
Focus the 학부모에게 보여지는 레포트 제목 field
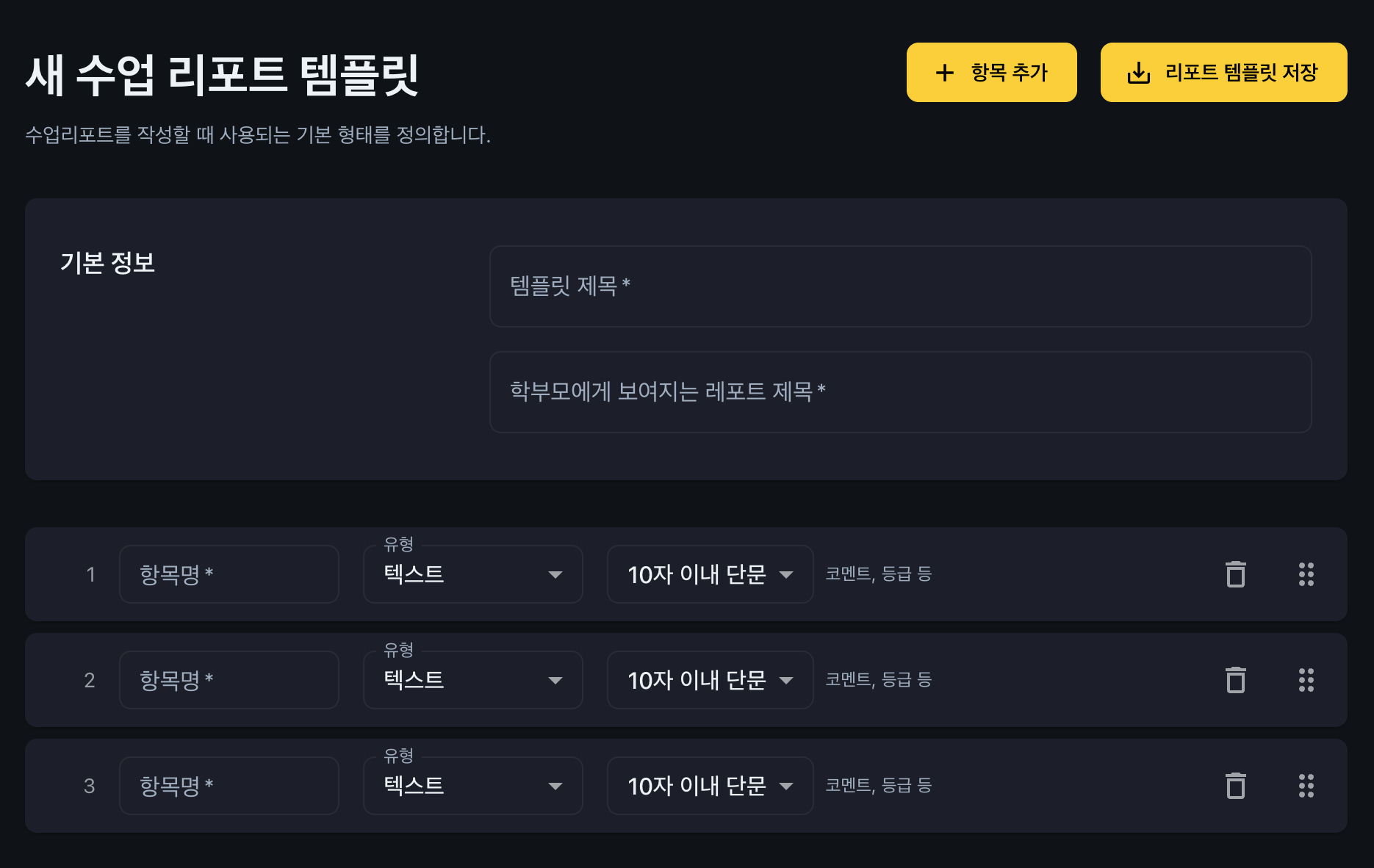tap(900, 392)
